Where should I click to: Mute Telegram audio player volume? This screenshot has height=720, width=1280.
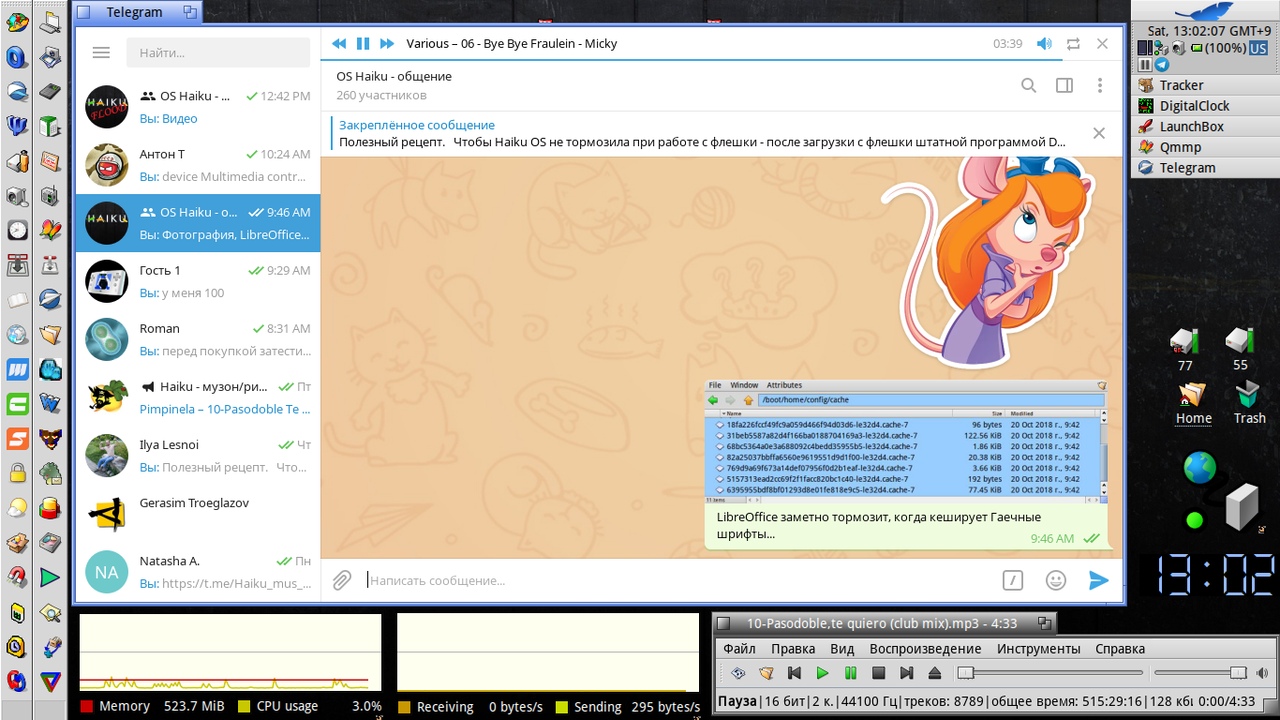pyautogui.click(x=1044, y=44)
